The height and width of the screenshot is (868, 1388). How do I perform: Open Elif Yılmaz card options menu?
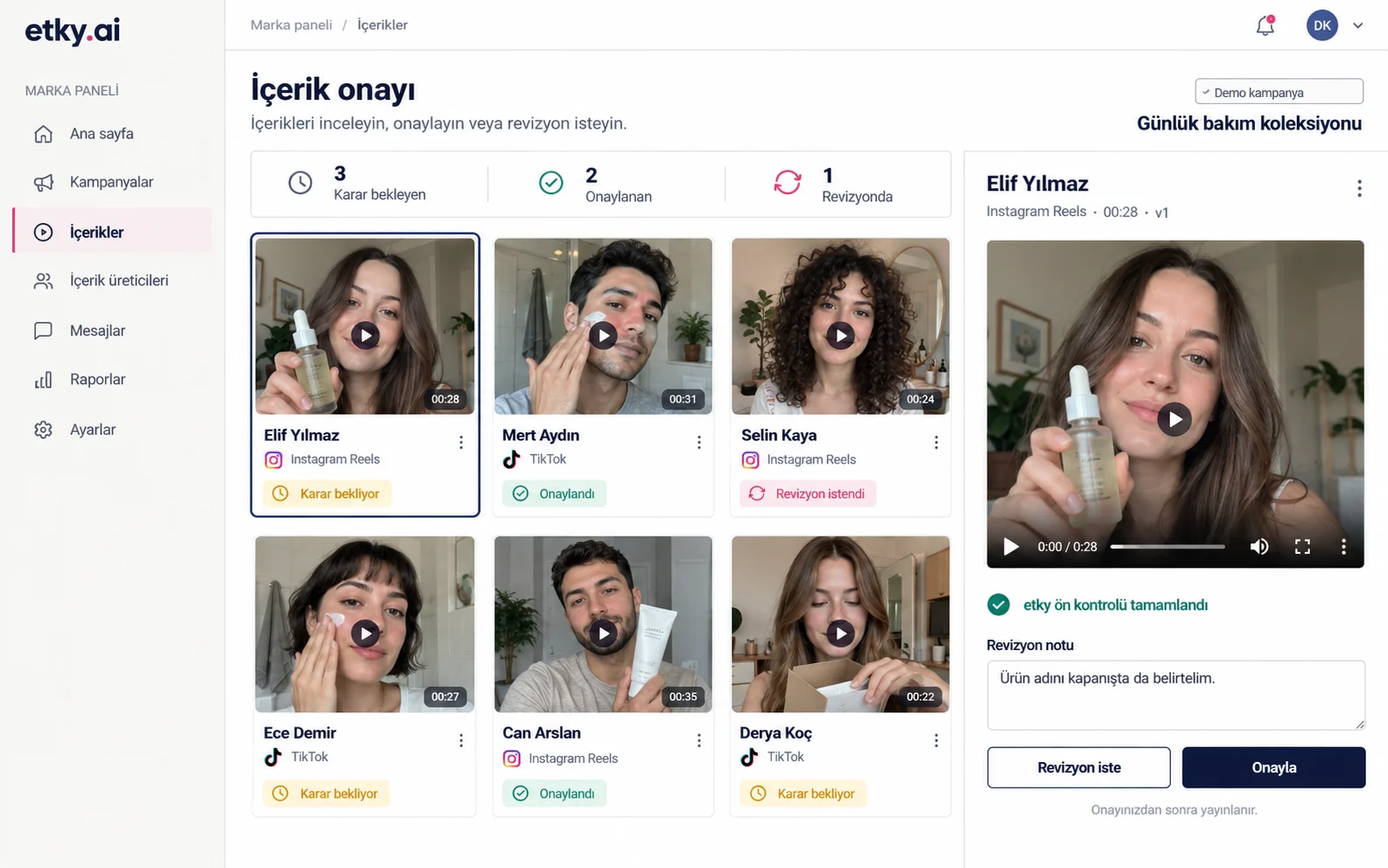[x=461, y=443]
